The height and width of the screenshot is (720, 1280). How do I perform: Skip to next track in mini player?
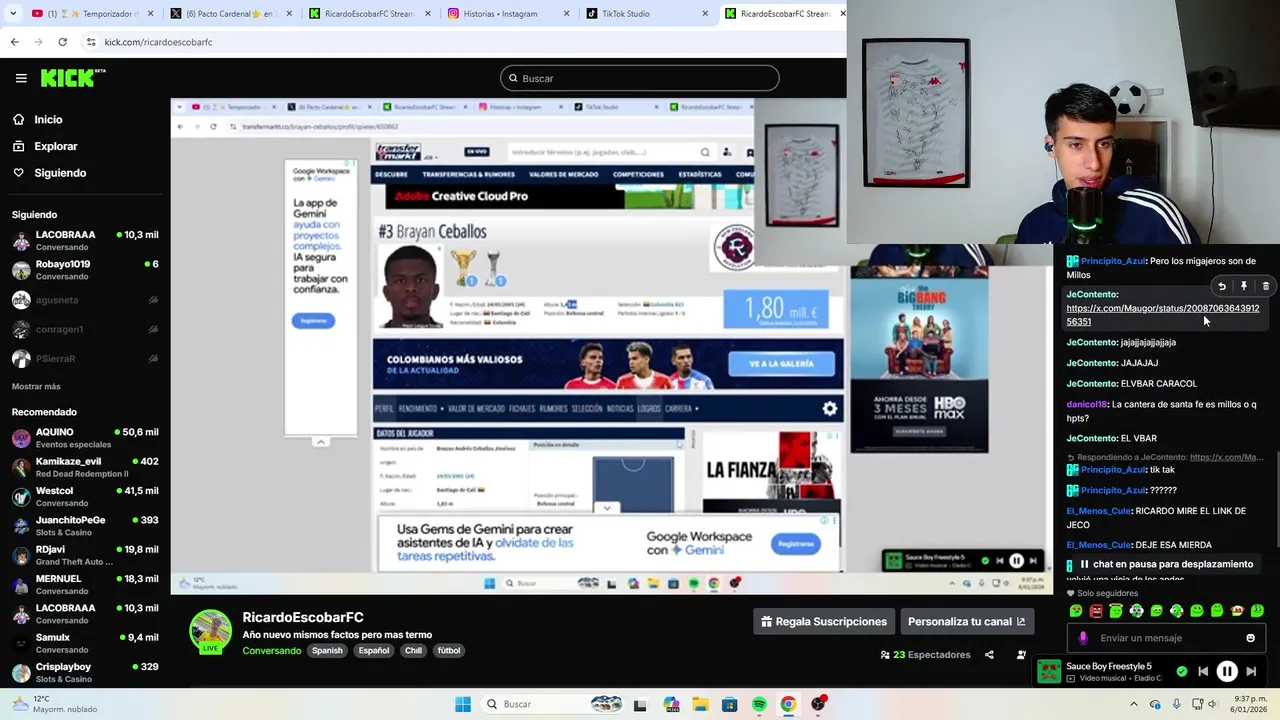[x=1251, y=672]
